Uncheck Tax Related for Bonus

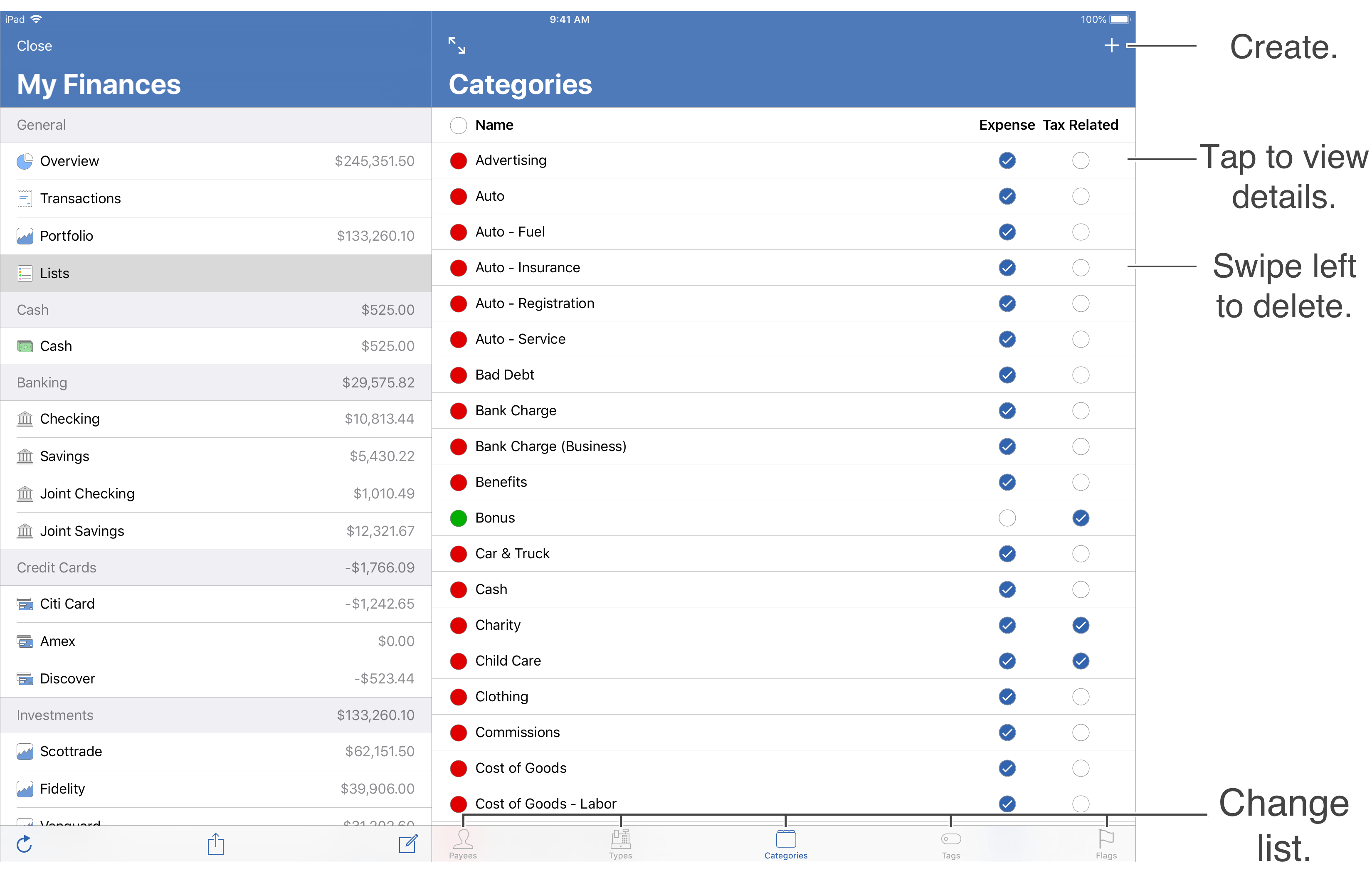[1080, 518]
